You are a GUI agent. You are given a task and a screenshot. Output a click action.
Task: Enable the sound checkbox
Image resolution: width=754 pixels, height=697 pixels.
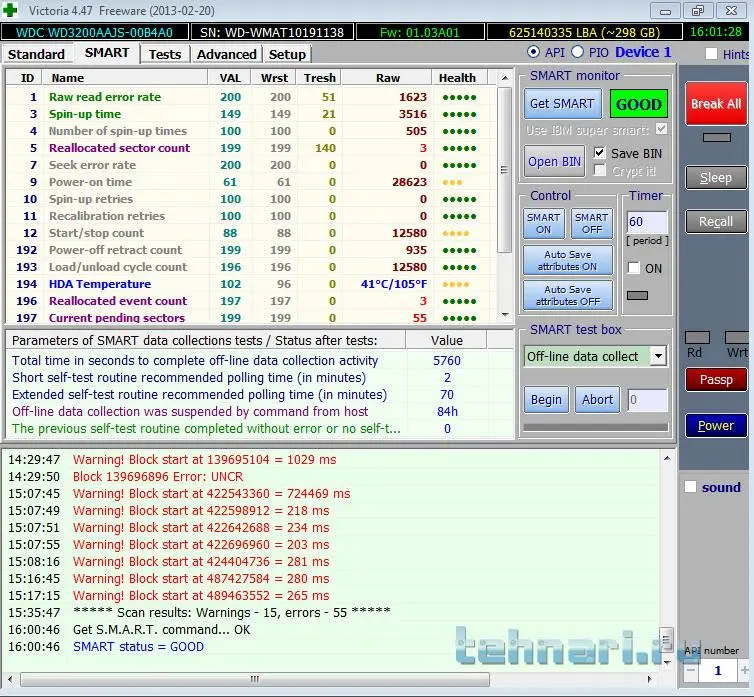coord(691,487)
